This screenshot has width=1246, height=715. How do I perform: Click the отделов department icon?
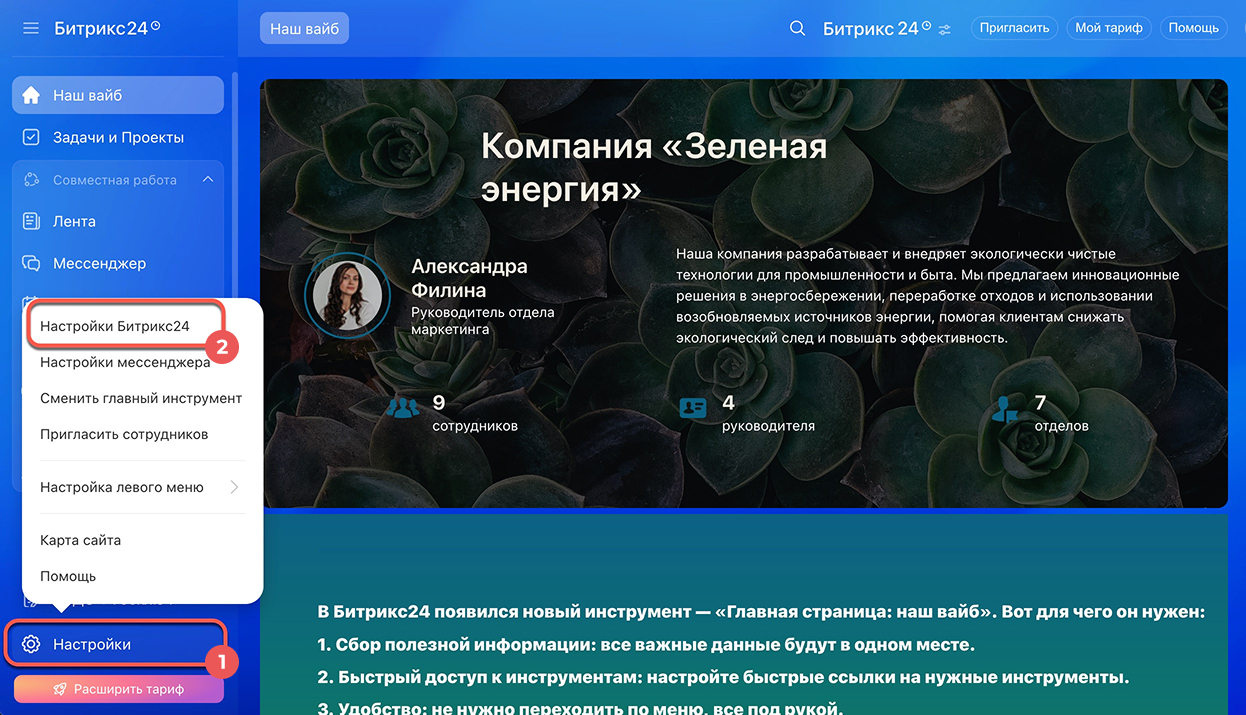click(x=1005, y=410)
